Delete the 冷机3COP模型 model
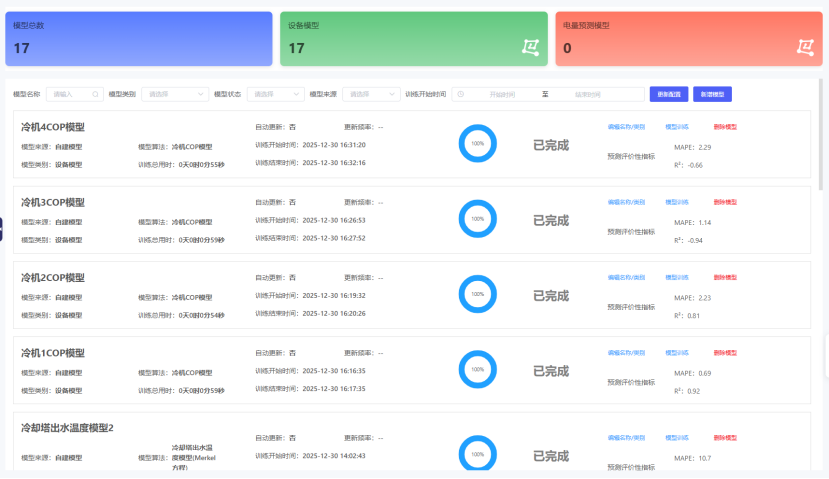 click(725, 202)
